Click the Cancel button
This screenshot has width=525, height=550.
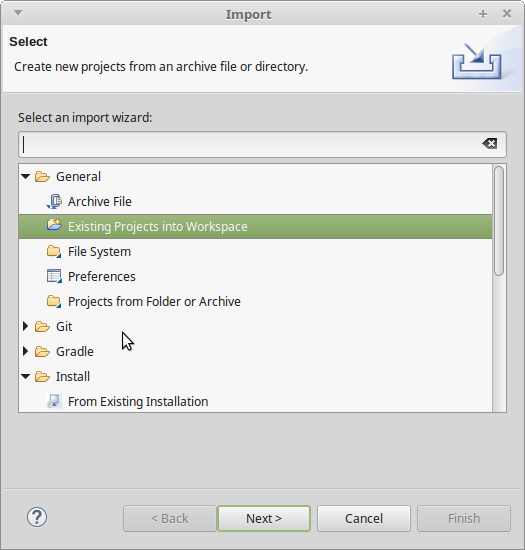click(364, 518)
